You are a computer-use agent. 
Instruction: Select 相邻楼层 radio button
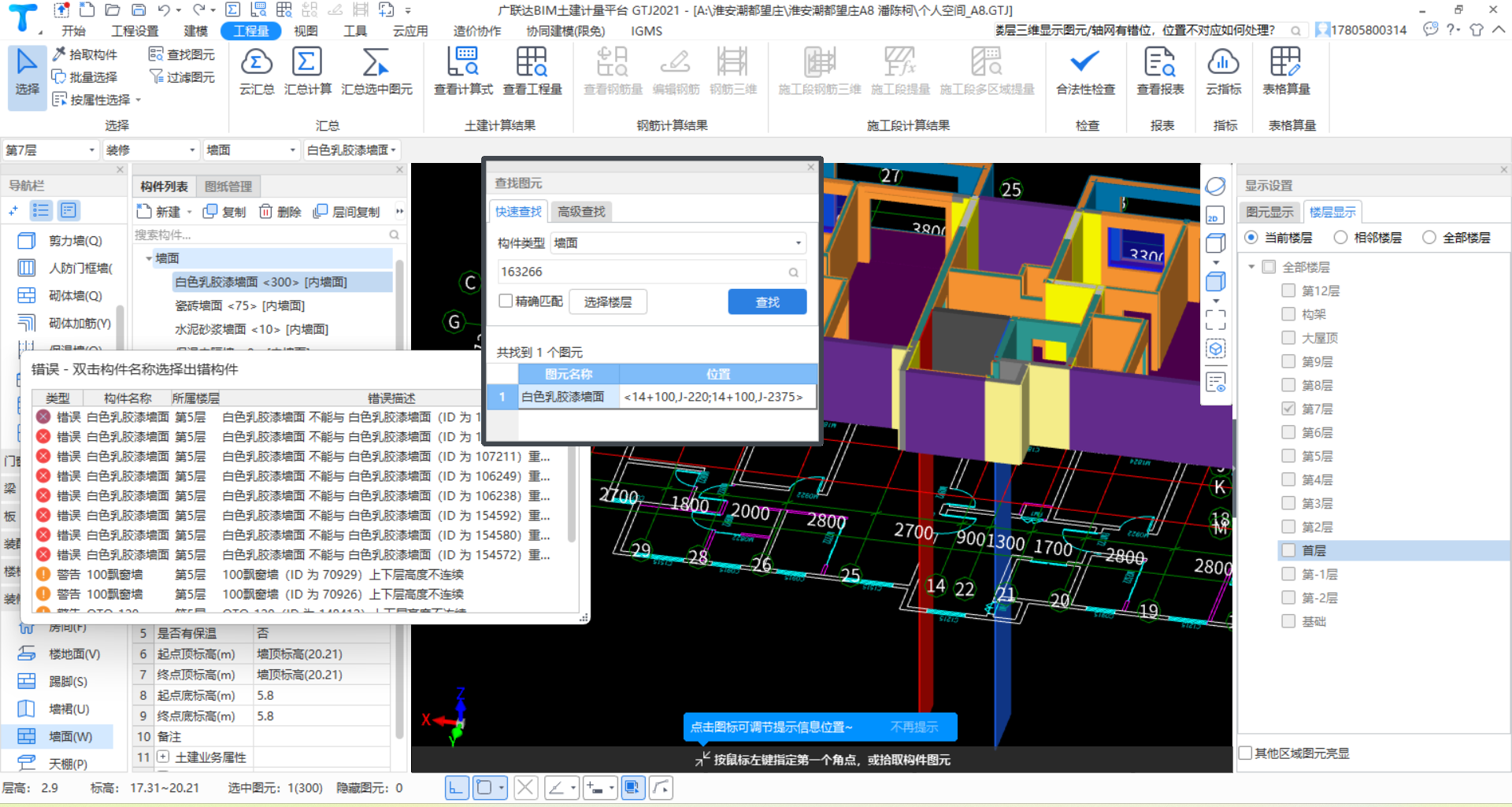(1340, 238)
